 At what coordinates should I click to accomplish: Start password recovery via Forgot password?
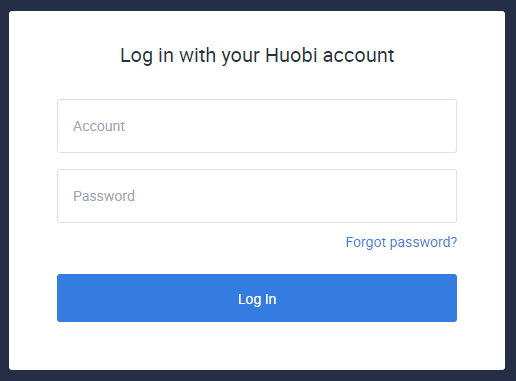(401, 242)
